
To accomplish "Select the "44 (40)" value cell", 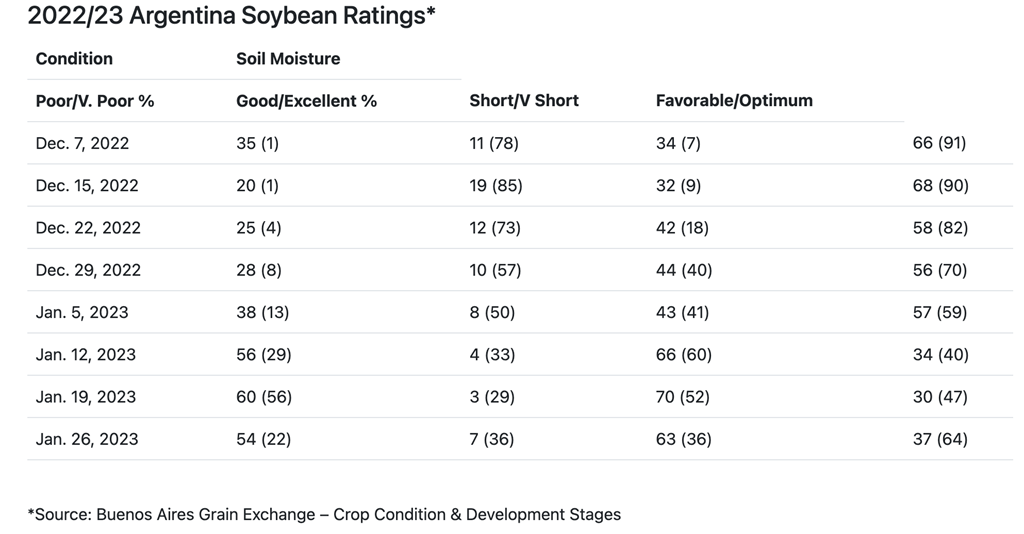I will tap(682, 270).
